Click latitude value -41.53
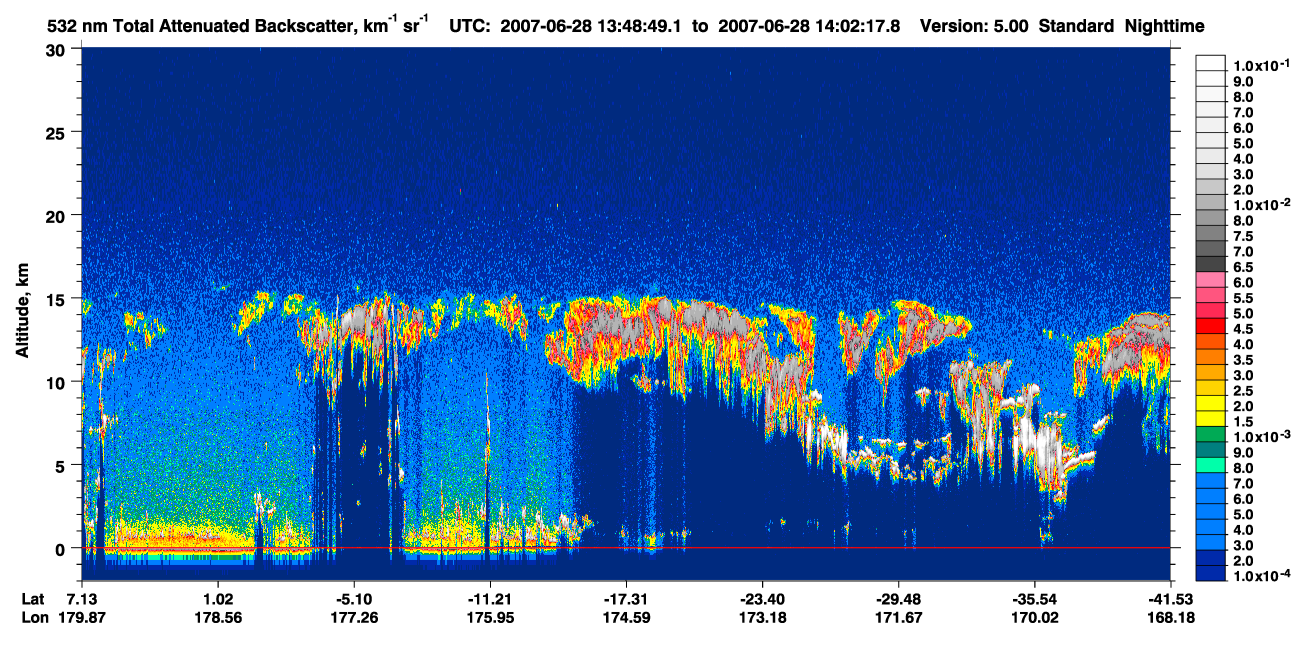1300x667 pixels. pos(1171,599)
